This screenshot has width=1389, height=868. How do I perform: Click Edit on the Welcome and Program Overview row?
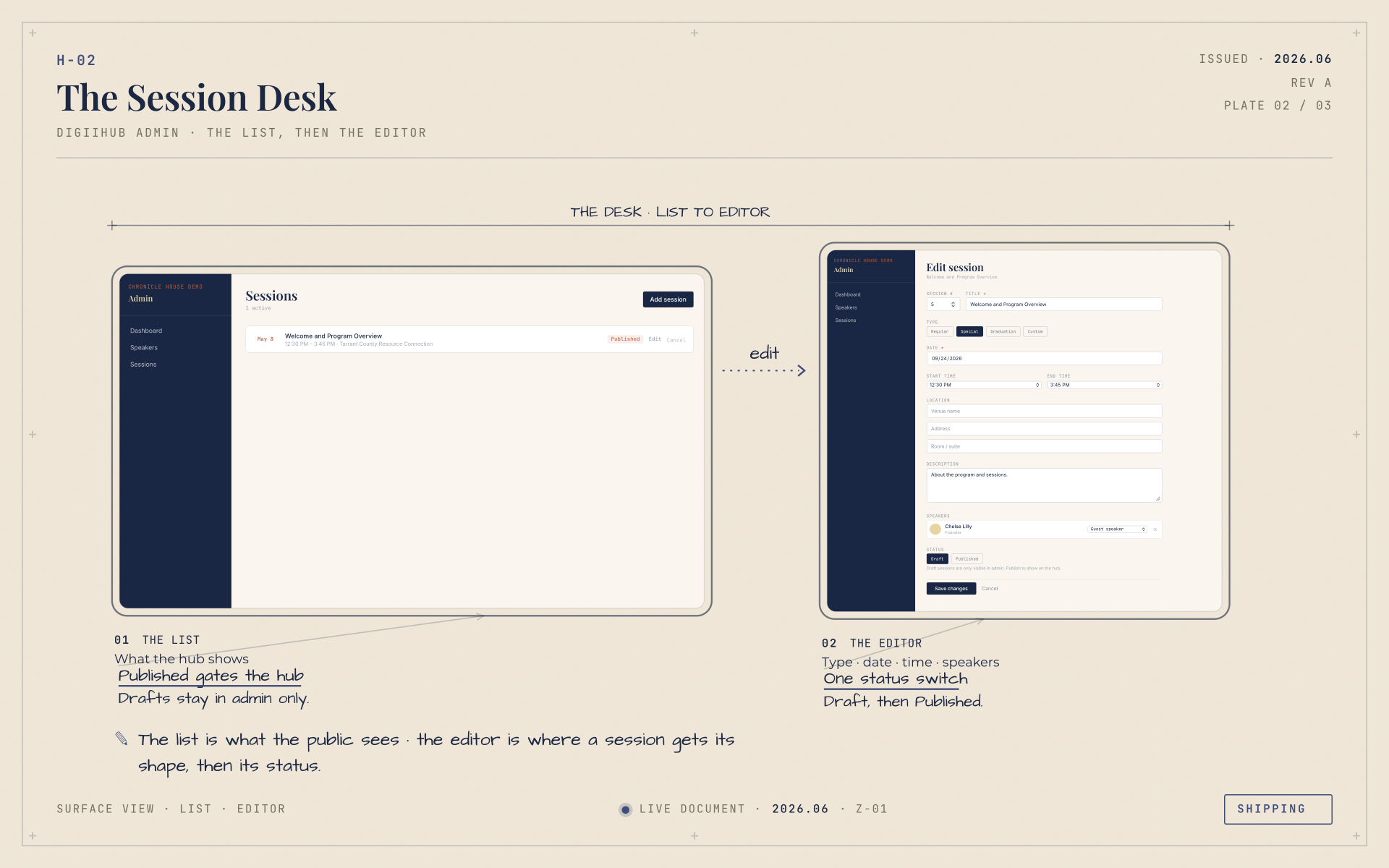click(x=655, y=339)
